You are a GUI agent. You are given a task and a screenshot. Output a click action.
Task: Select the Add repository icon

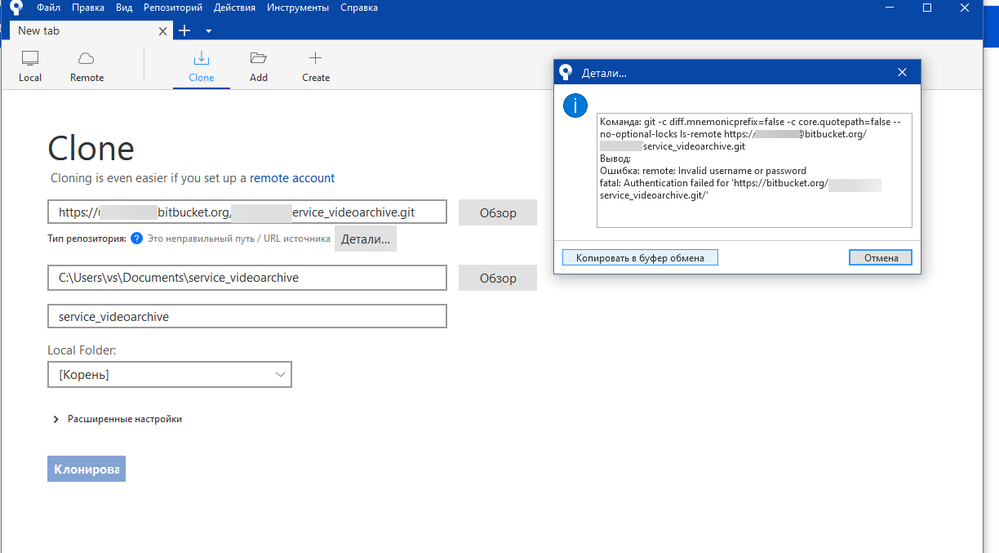[258, 66]
